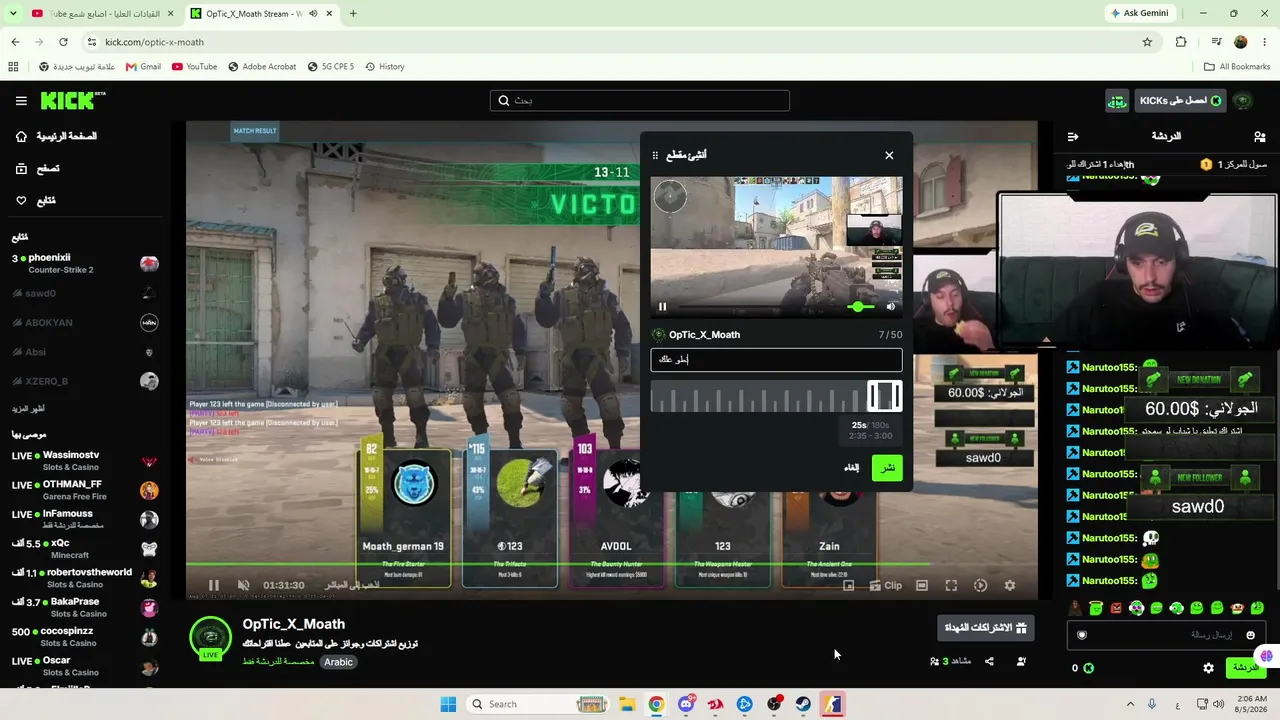
Task: Expand show more followed channels
Action: 28,409
